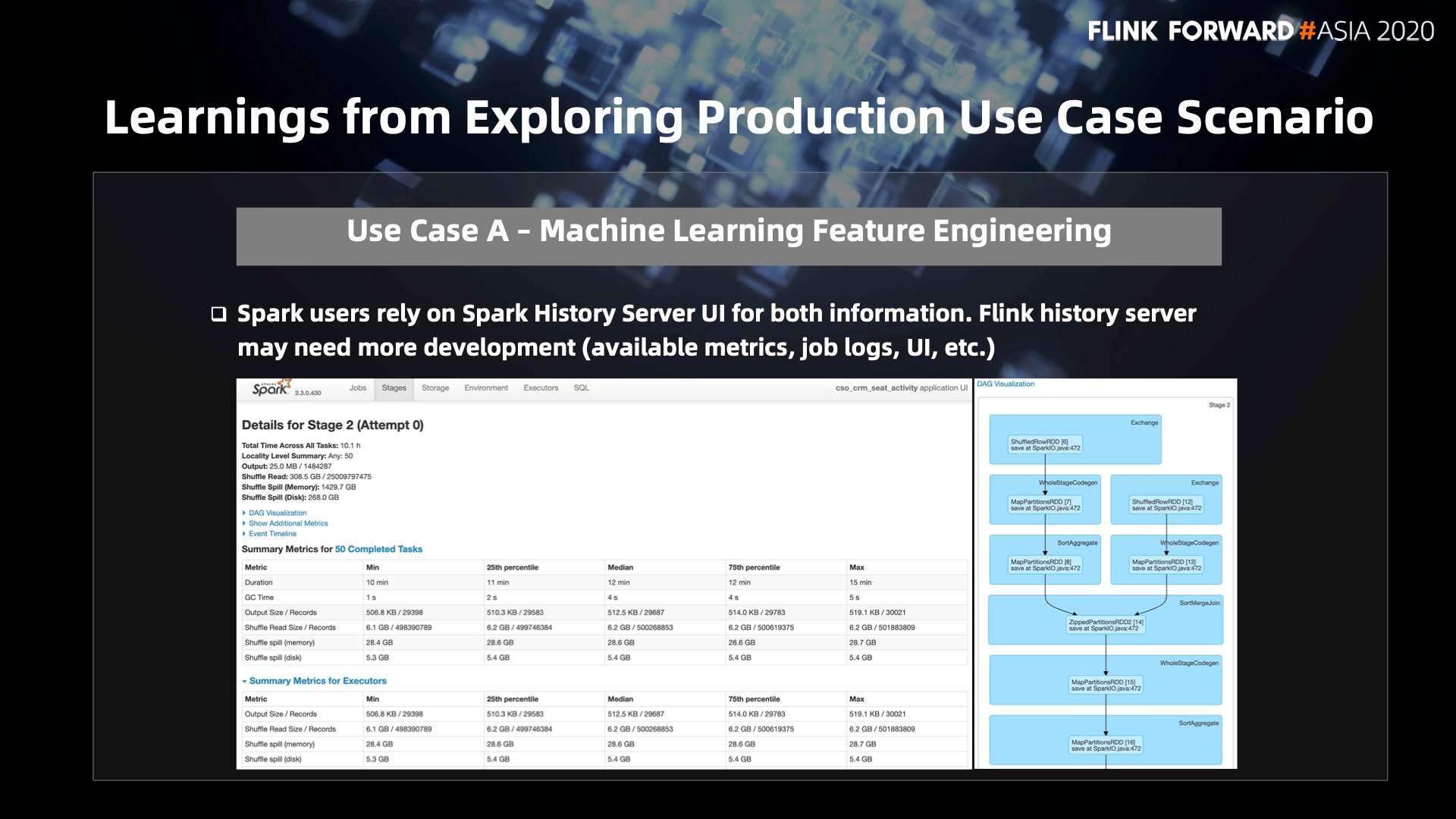Open the Storage tab
1456x819 pixels.
[435, 388]
